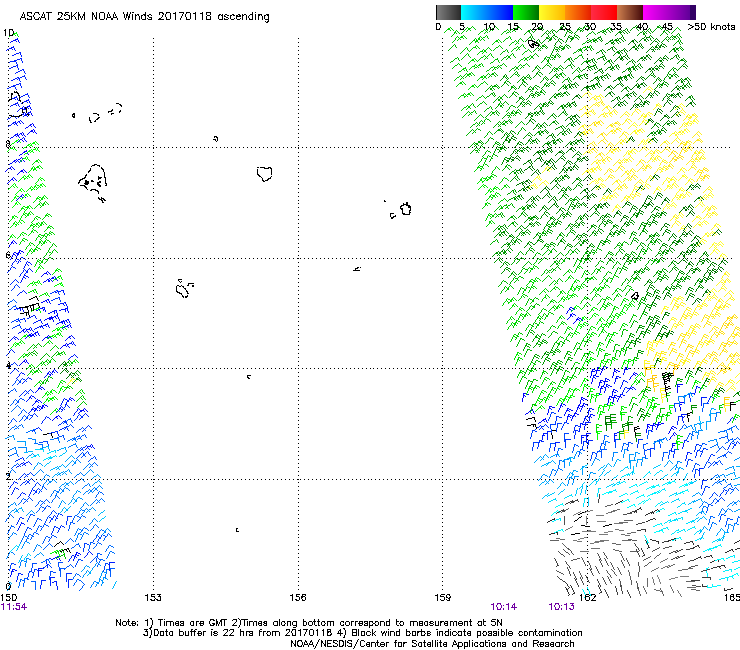Select the magenta 40-45 knots legend swatch

point(656,12)
